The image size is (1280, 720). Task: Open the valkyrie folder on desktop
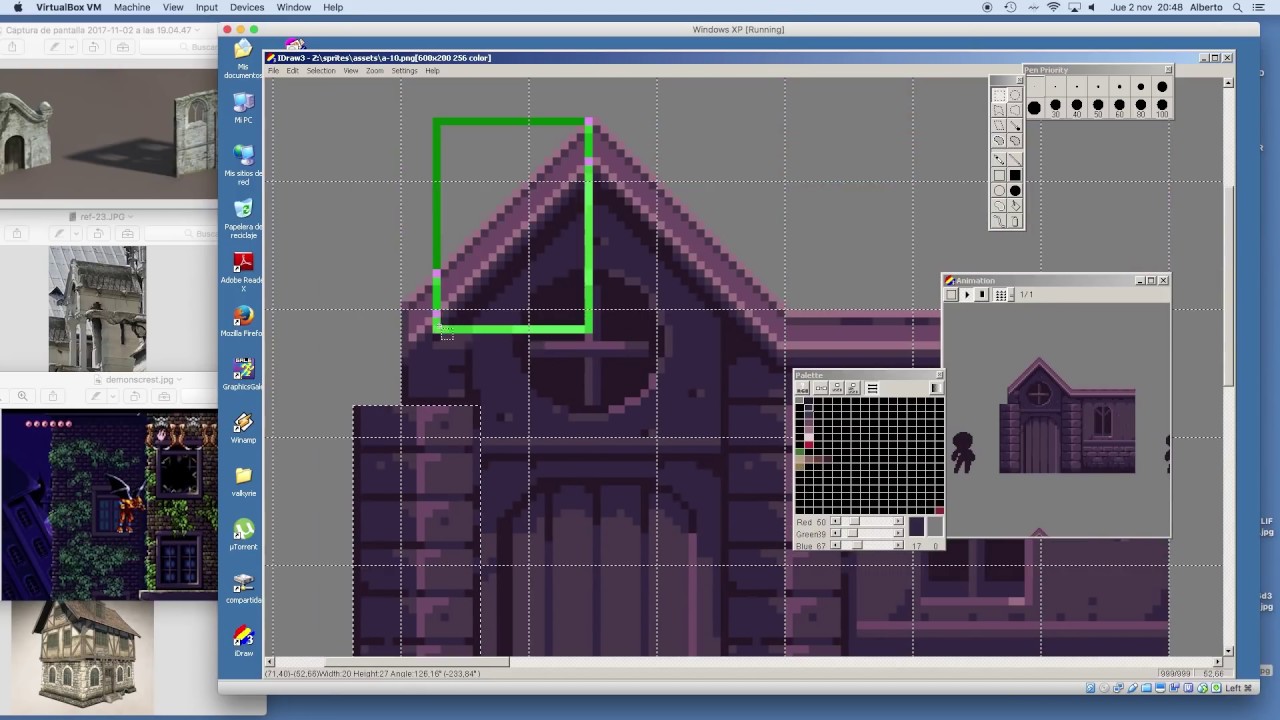[x=243, y=480]
